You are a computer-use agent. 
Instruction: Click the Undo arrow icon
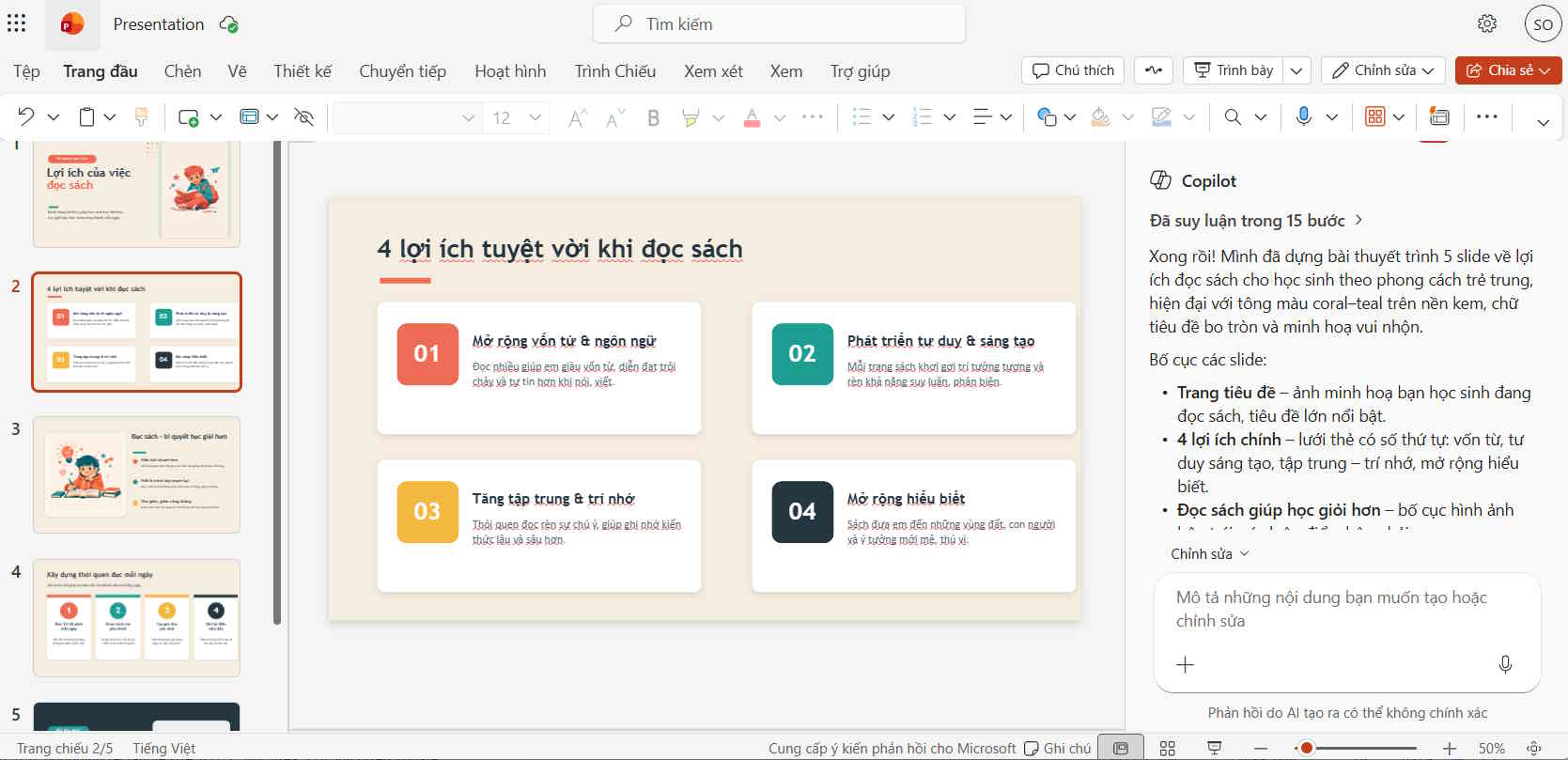click(26, 116)
